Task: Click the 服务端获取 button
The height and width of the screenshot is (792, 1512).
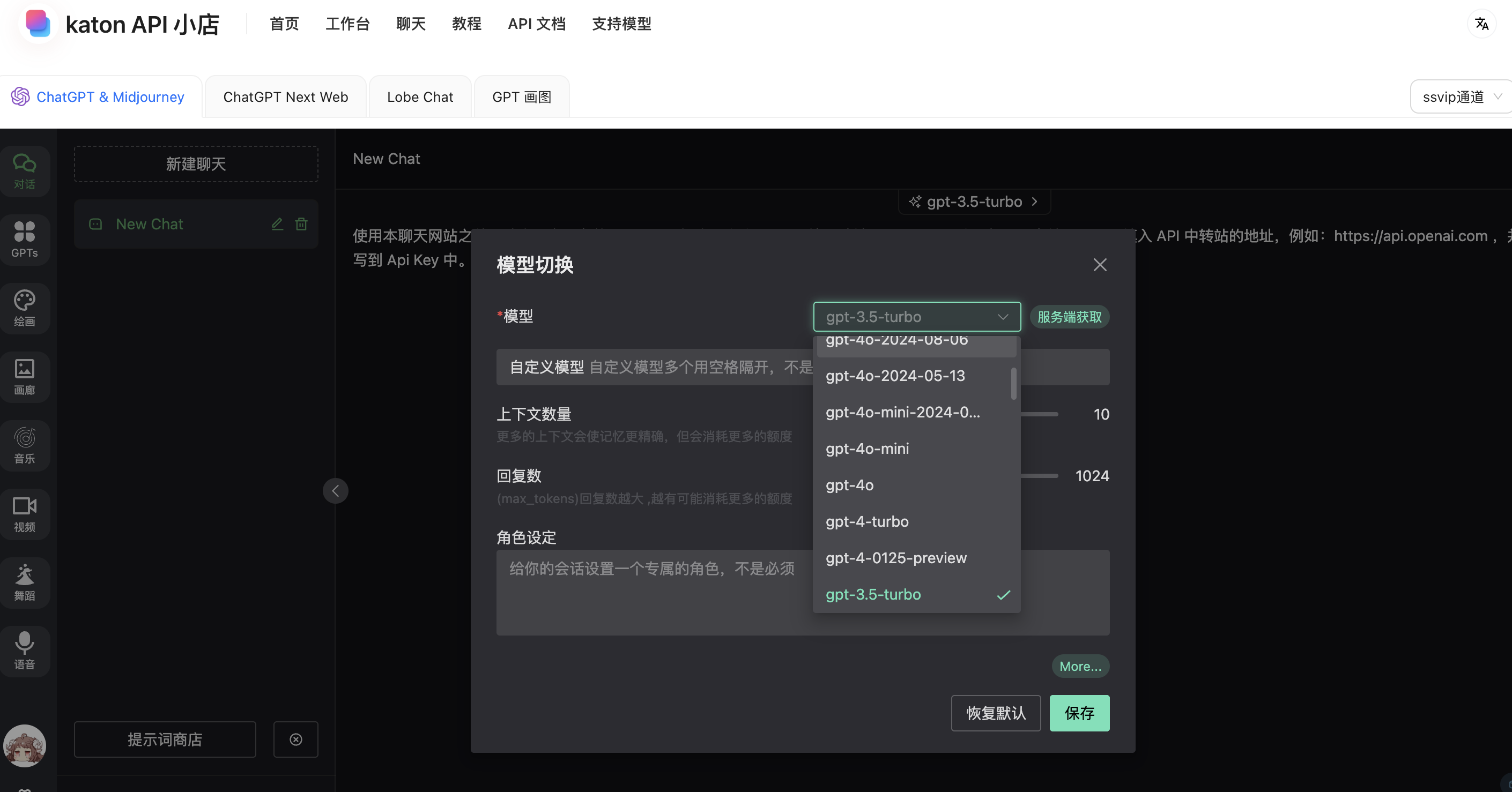Action: click(x=1070, y=317)
